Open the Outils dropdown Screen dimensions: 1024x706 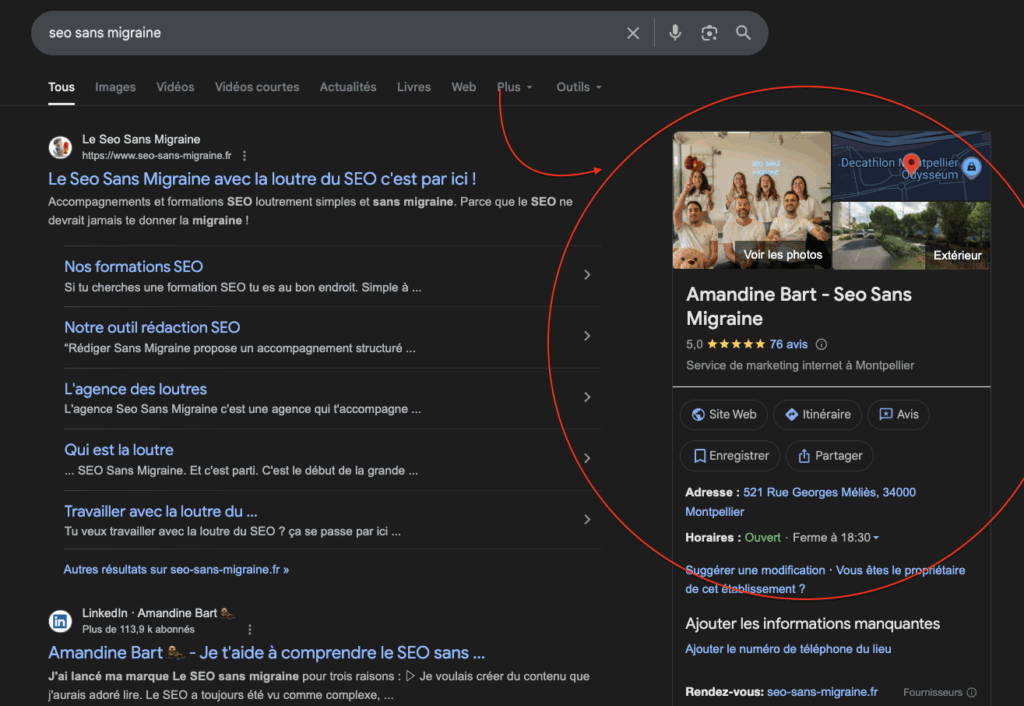click(579, 87)
